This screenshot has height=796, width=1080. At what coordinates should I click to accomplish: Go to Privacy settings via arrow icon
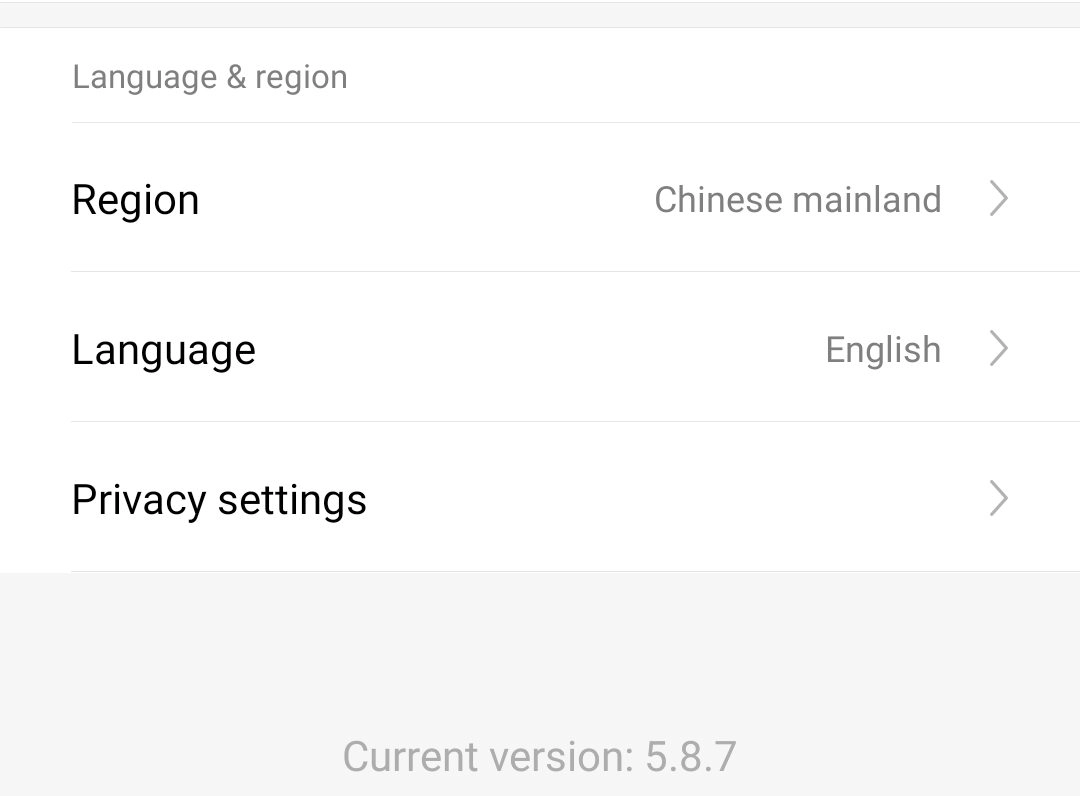click(998, 498)
